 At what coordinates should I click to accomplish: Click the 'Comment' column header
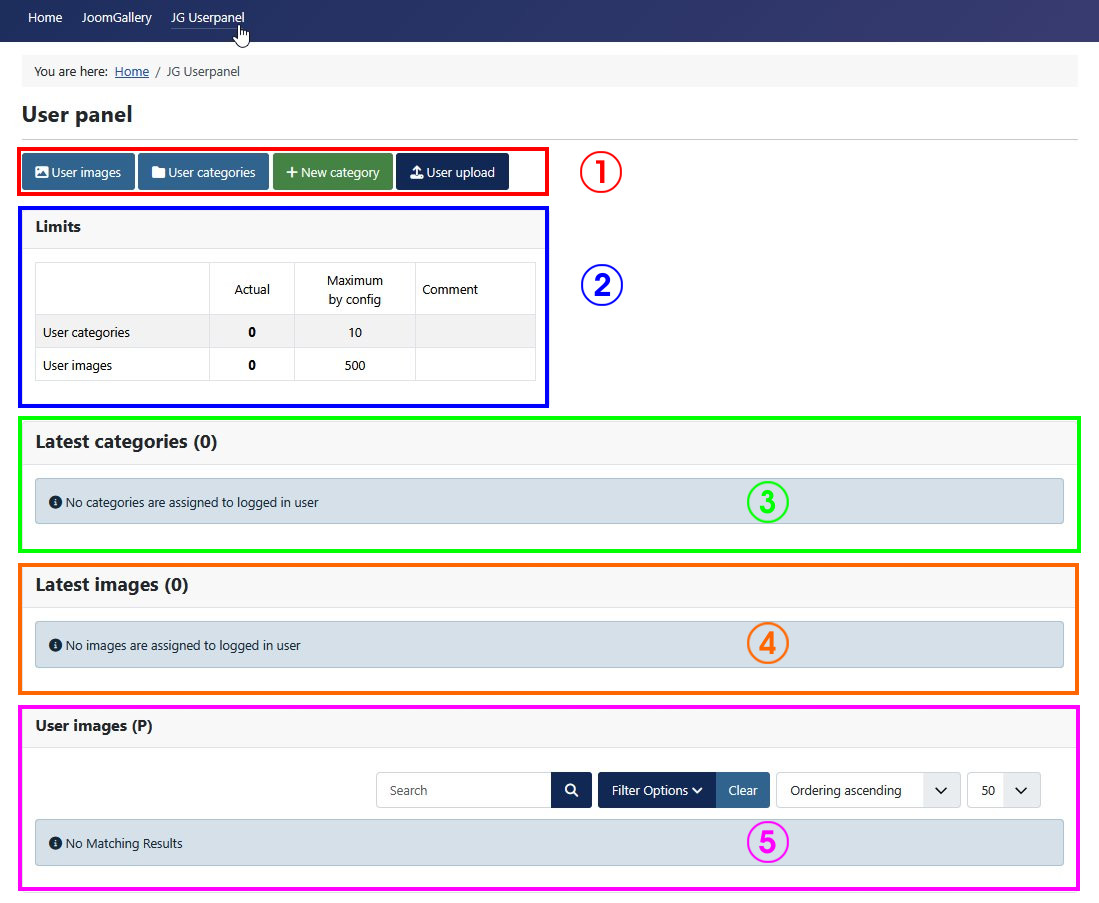coord(450,290)
